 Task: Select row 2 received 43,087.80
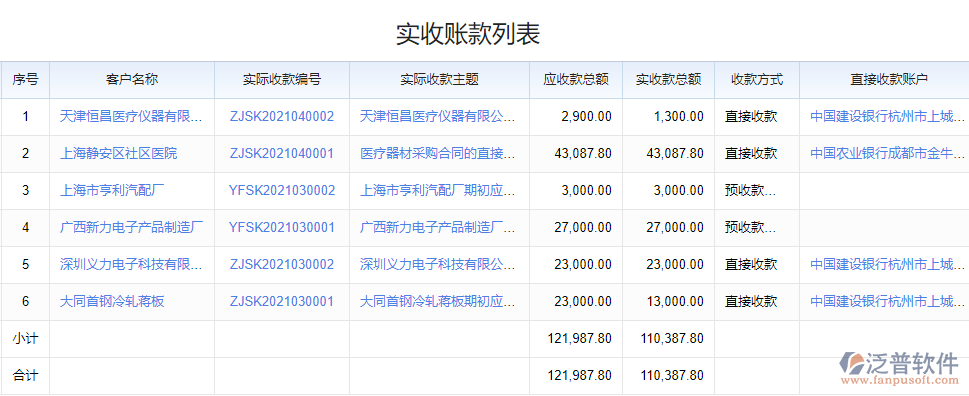(675, 153)
